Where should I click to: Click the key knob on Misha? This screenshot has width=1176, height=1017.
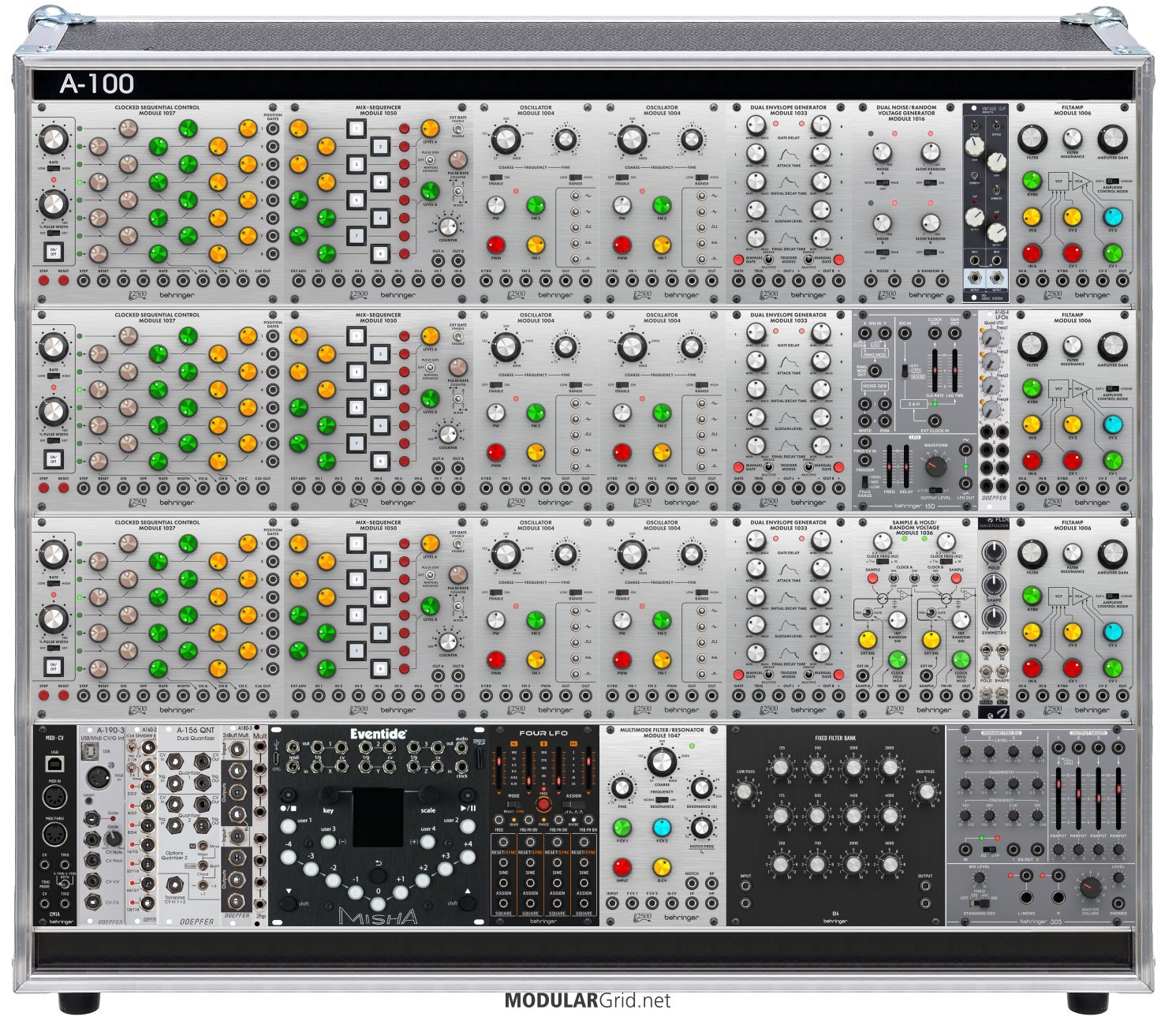tap(328, 794)
